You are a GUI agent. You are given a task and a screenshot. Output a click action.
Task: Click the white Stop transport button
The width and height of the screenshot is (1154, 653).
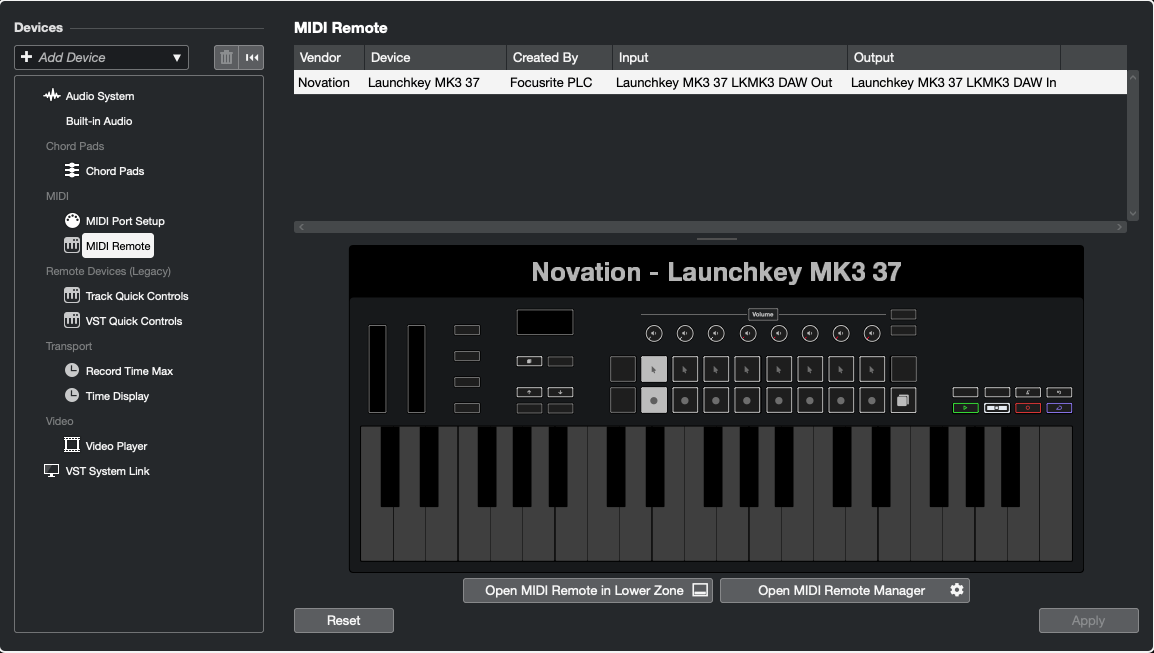[x=997, y=408]
